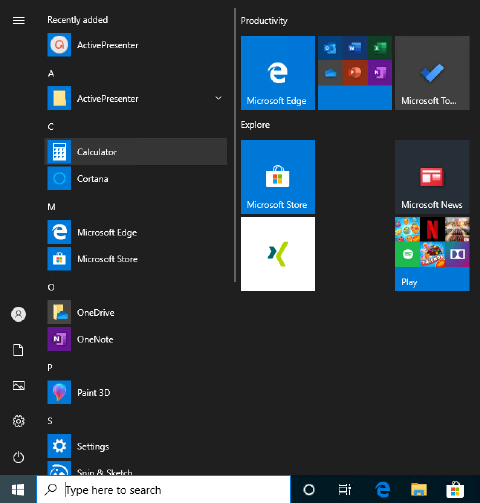Image resolution: width=480 pixels, height=503 pixels.
Task: Click the Recently added header
Action: point(78,20)
